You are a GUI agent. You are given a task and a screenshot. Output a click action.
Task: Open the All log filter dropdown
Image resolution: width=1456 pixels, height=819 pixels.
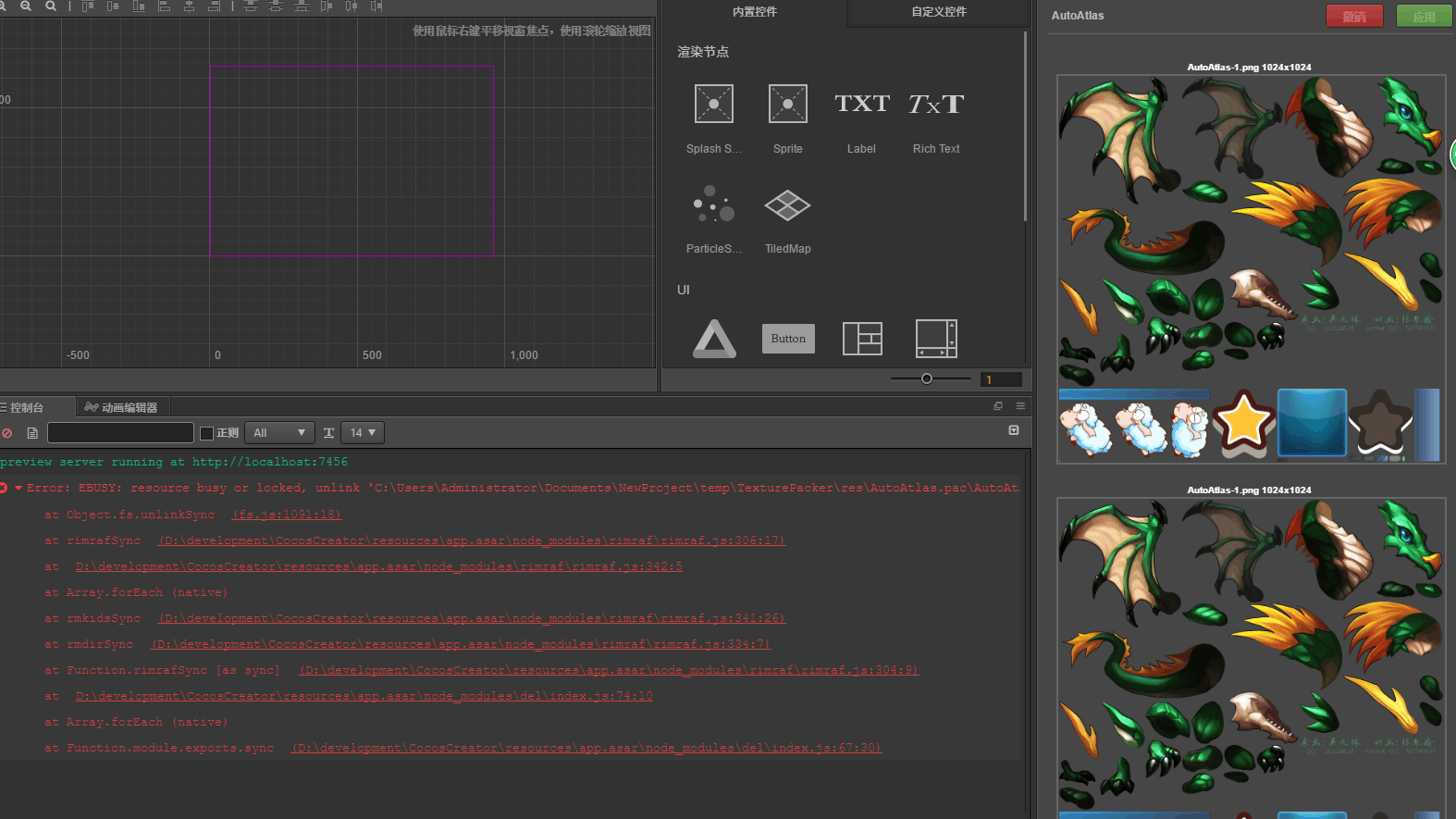(279, 433)
